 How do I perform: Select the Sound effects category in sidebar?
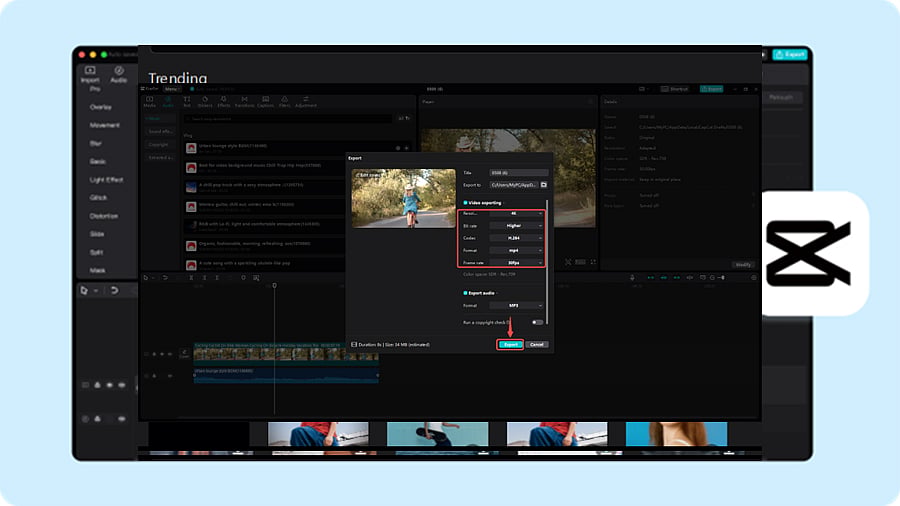coord(160,131)
